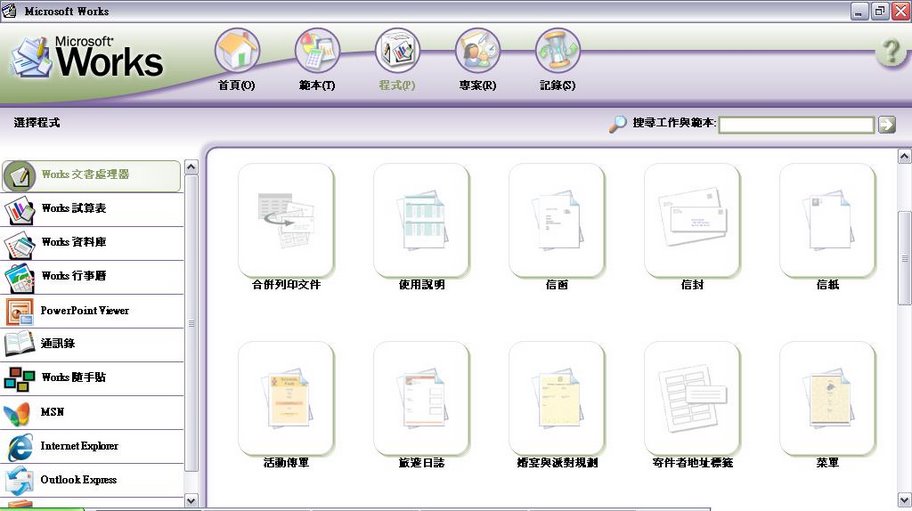Select Works 文書處理器 in sidebar
This screenshot has width=912, height=511.
(x=91, y=176)
